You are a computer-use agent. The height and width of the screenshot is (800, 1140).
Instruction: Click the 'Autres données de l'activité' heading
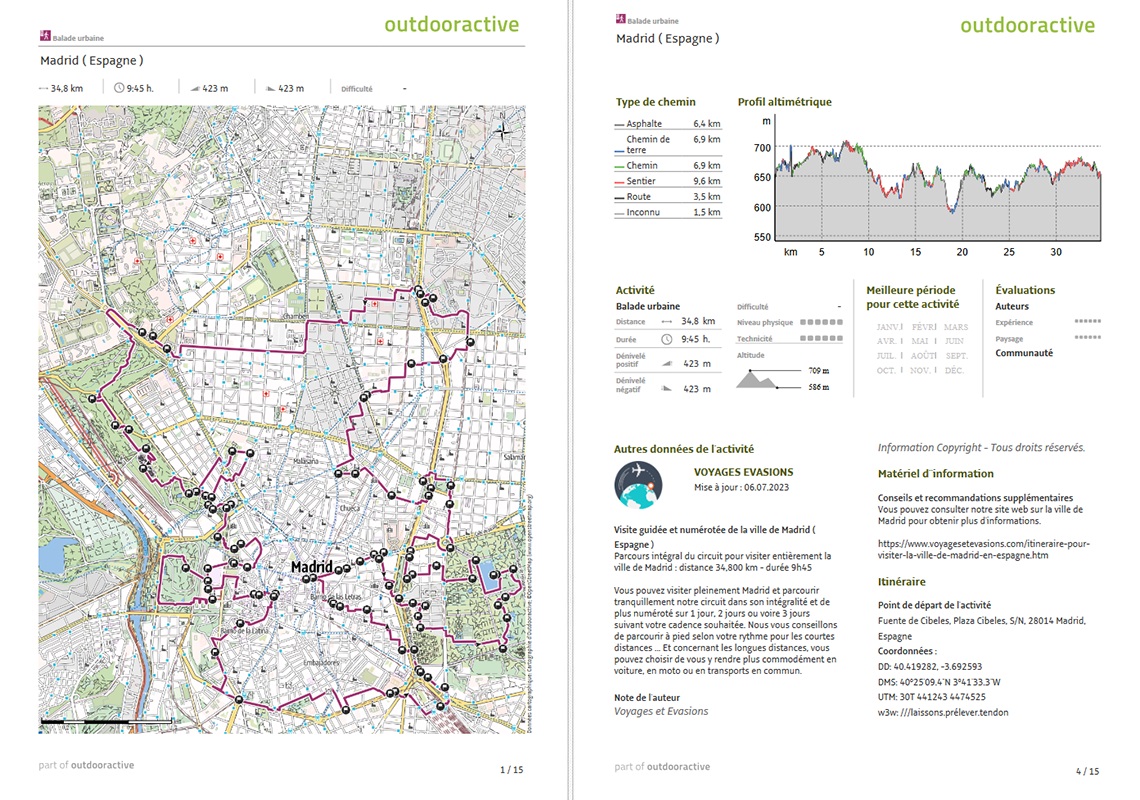[x=684, y=449]
